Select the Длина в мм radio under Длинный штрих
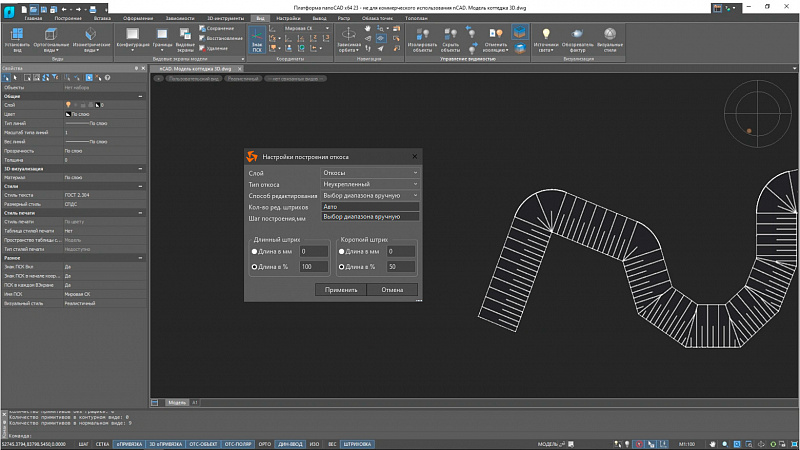 [x=254, y=252]
